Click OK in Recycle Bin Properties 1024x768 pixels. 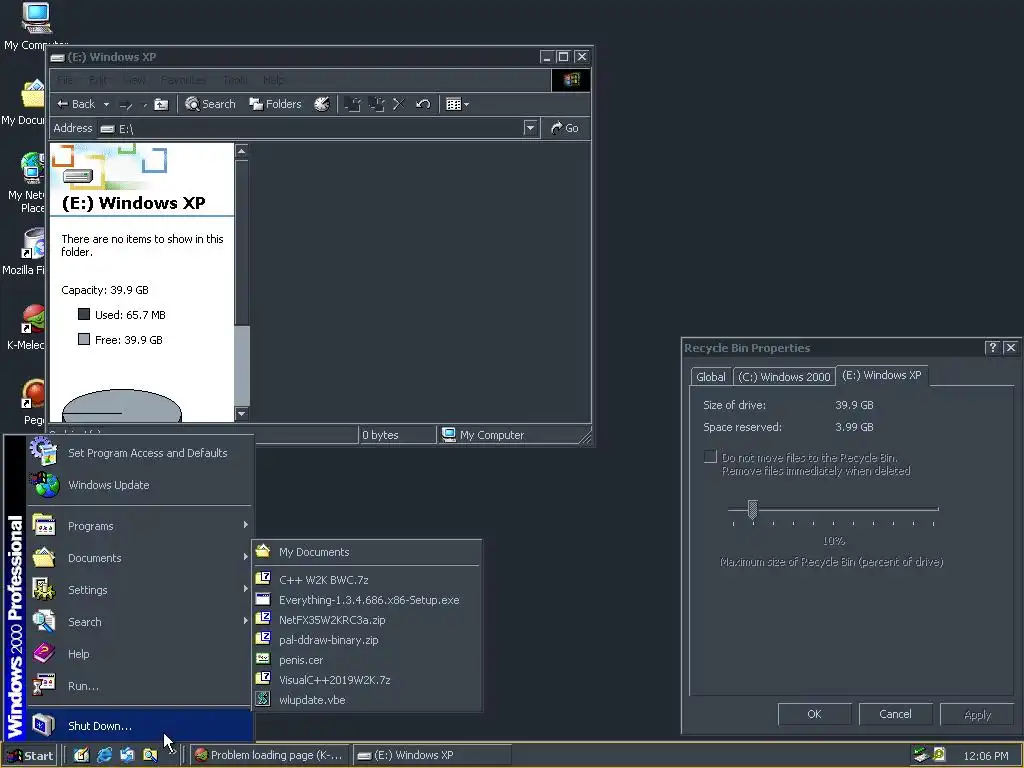pos(814,714)
